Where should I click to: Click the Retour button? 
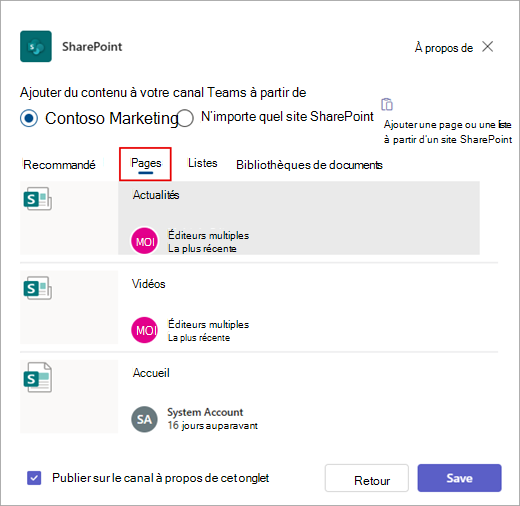pos(367,478)
